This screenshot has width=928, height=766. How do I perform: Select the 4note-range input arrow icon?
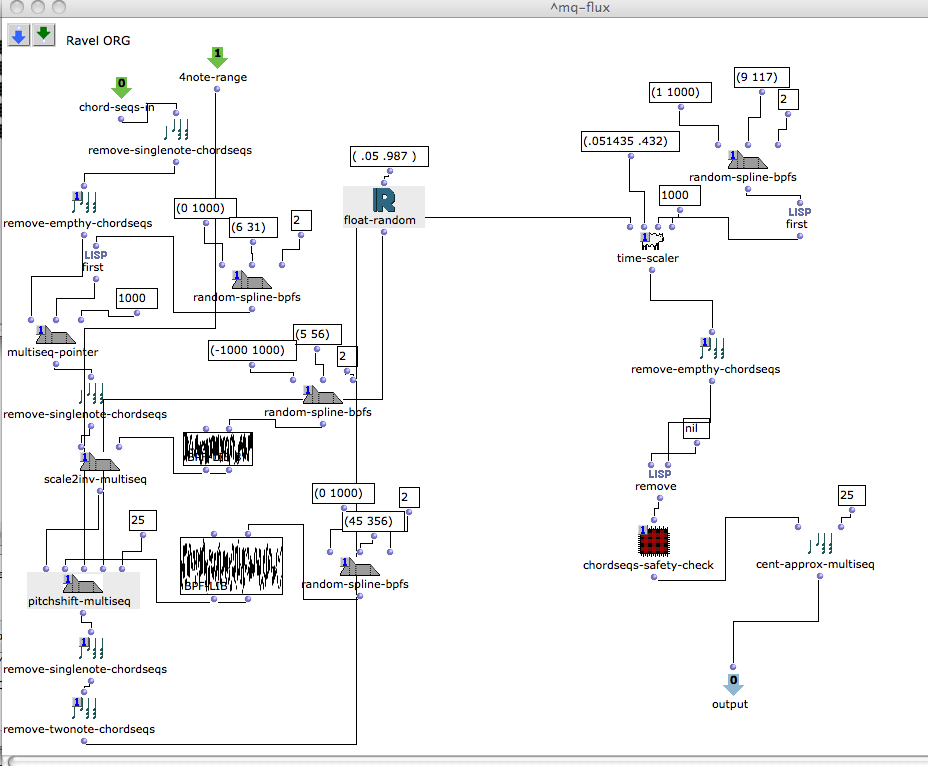[218, 56]
